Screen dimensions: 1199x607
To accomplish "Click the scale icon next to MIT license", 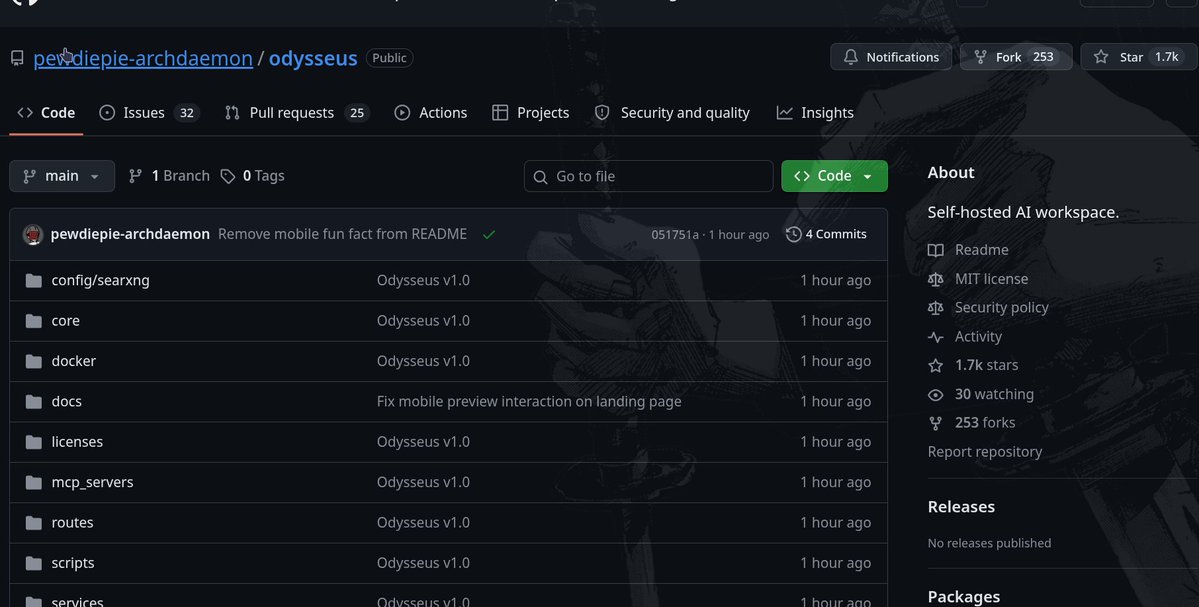I will pyautogui.click(x=935, y=279).
